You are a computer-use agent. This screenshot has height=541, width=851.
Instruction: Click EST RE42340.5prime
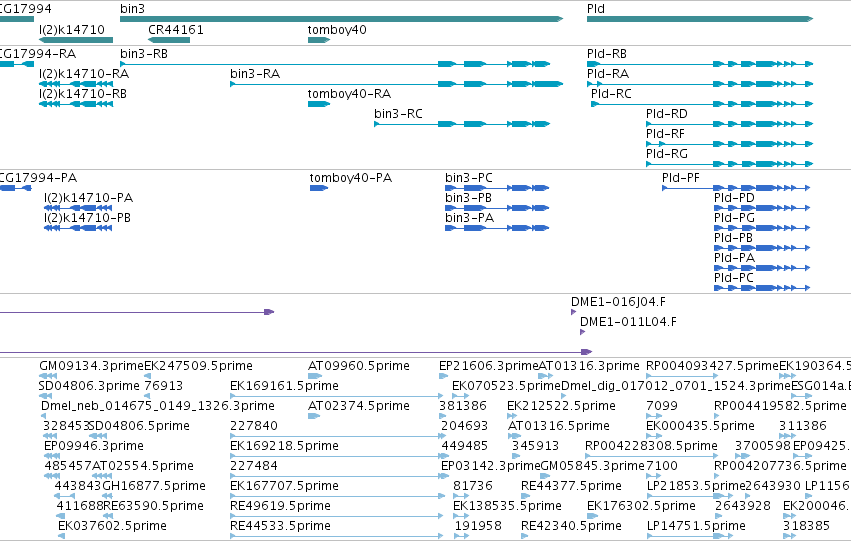[x=524, y=537]
